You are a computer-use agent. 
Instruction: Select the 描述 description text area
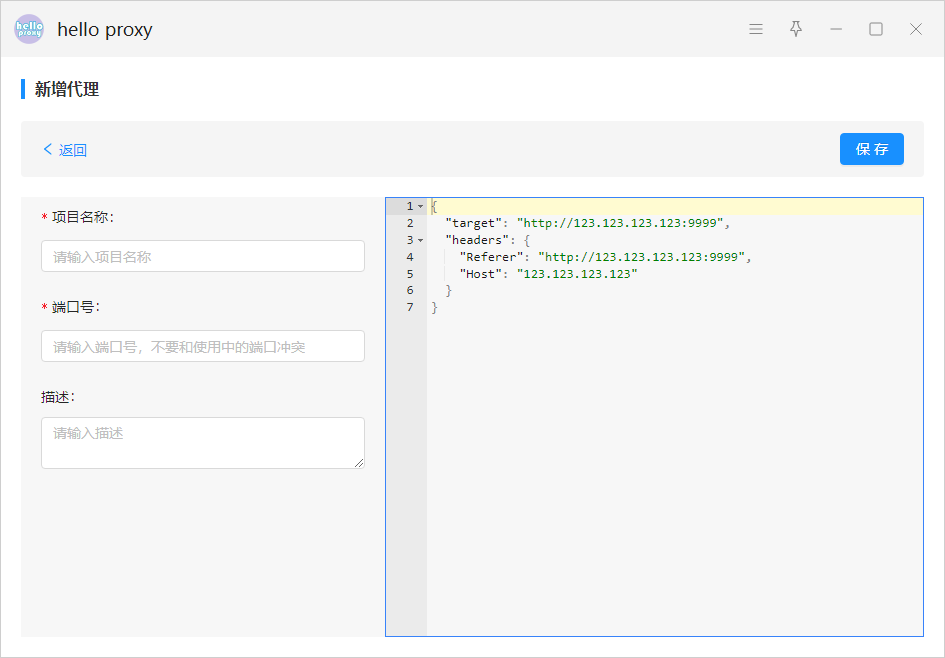(202, 442)
